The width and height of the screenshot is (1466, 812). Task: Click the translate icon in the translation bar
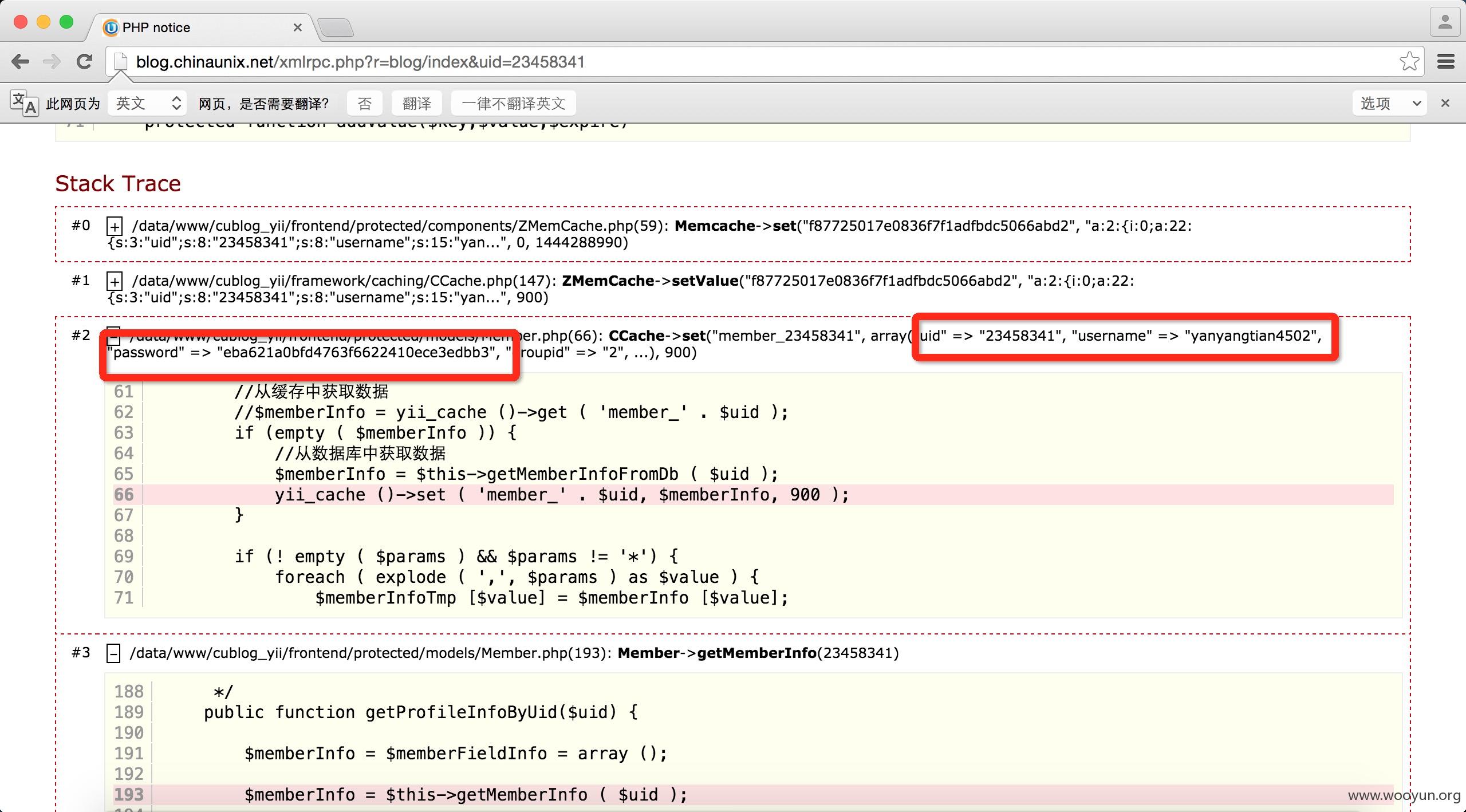point(24,103)
